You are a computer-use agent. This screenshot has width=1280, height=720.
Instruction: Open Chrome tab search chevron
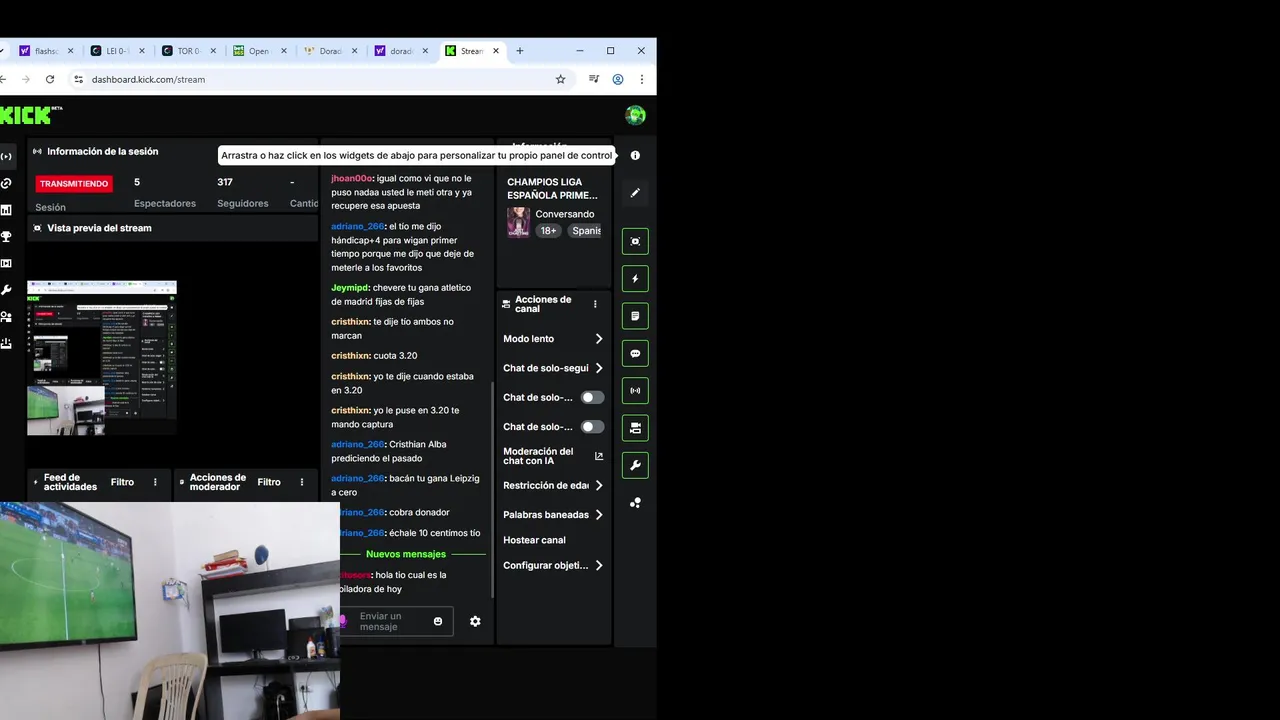point(3,51)
